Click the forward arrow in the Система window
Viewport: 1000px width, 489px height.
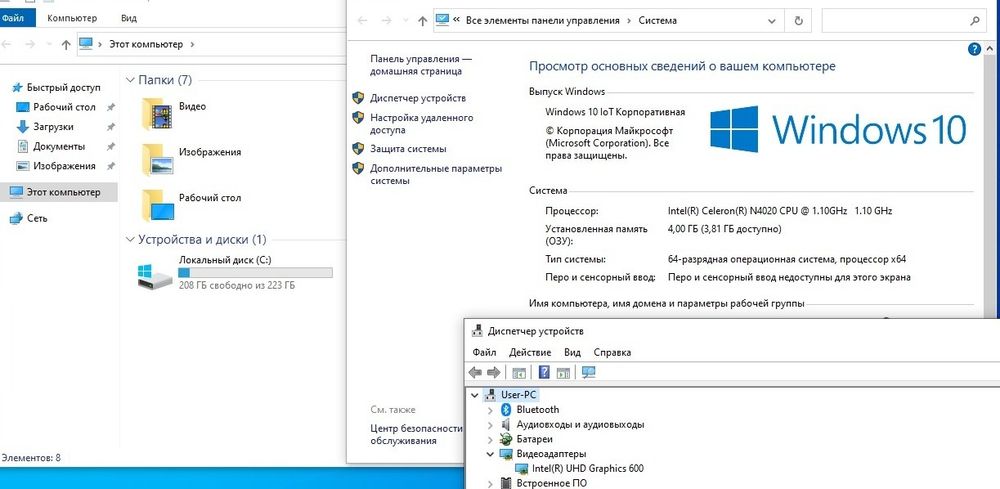(x=386, y=20)
